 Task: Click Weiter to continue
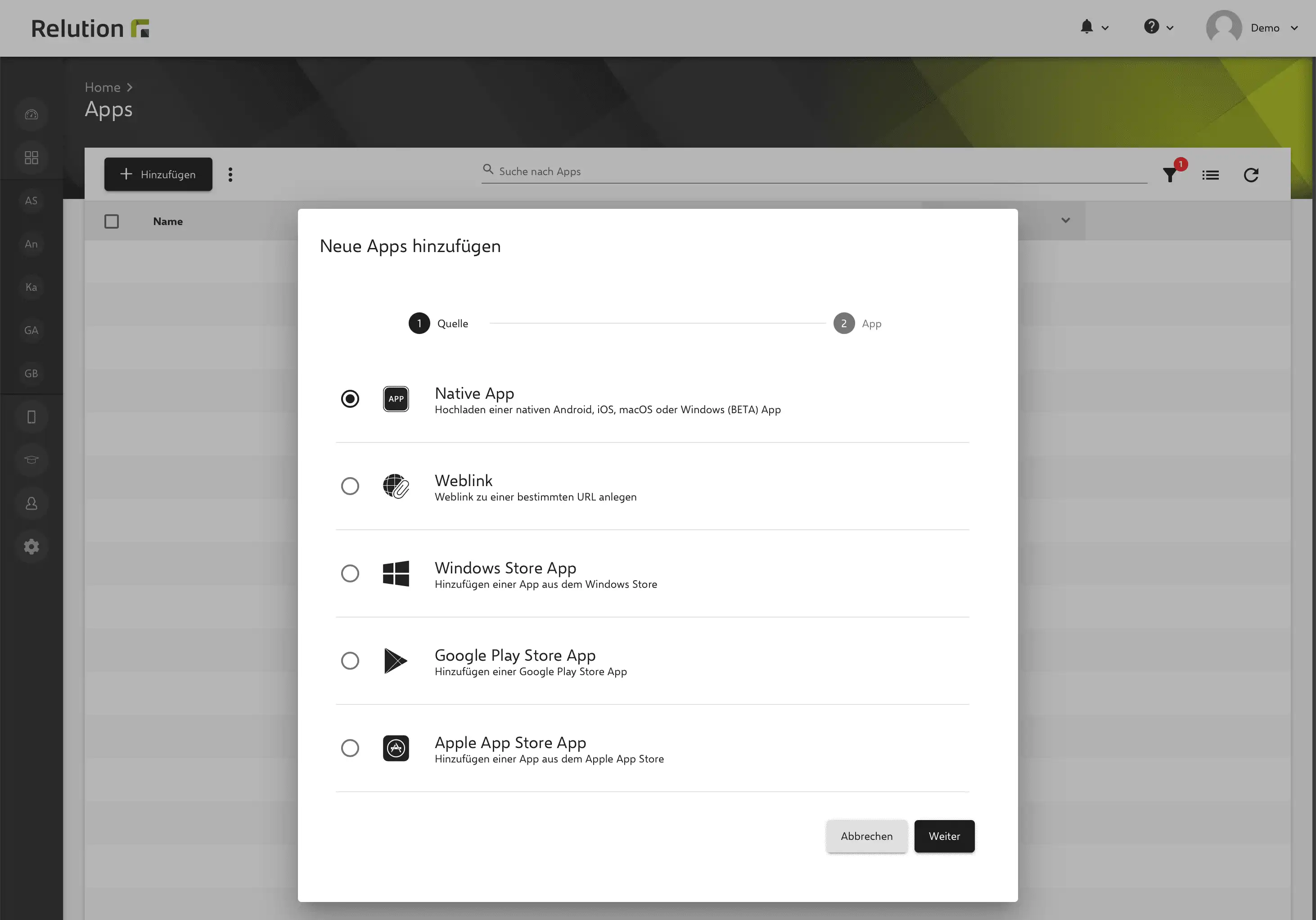944,836
